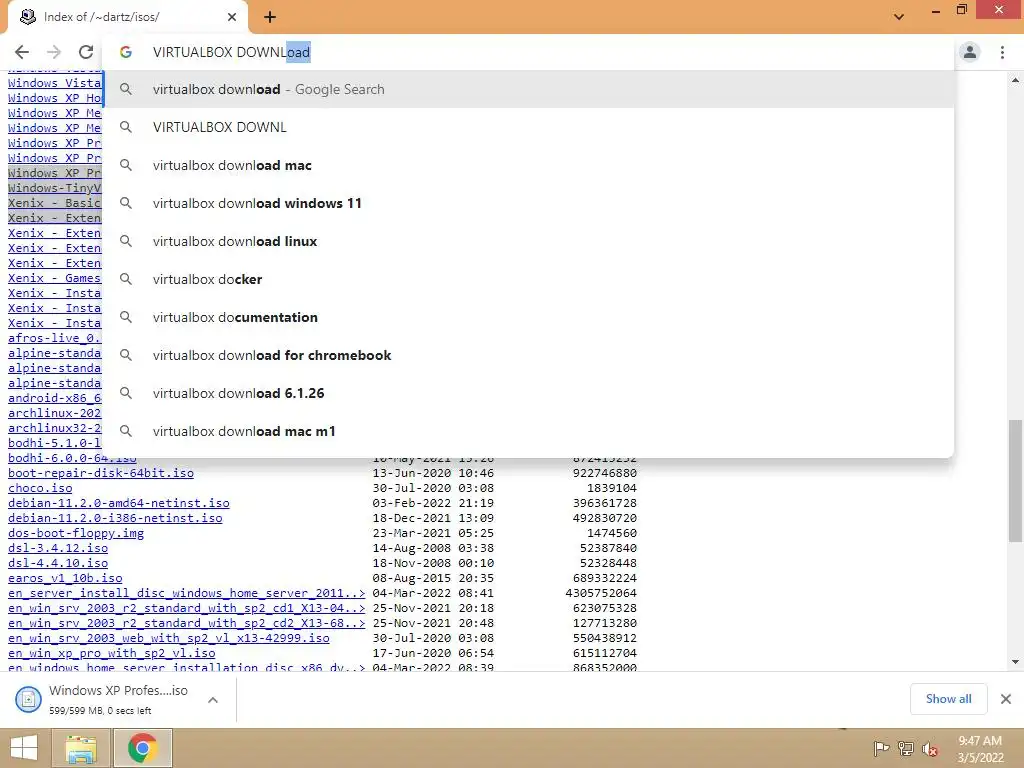Viewport: 1024px width, 768px height.
Task: Close the 'Index of /~dartz/isos/' tab
Action: 232,17
